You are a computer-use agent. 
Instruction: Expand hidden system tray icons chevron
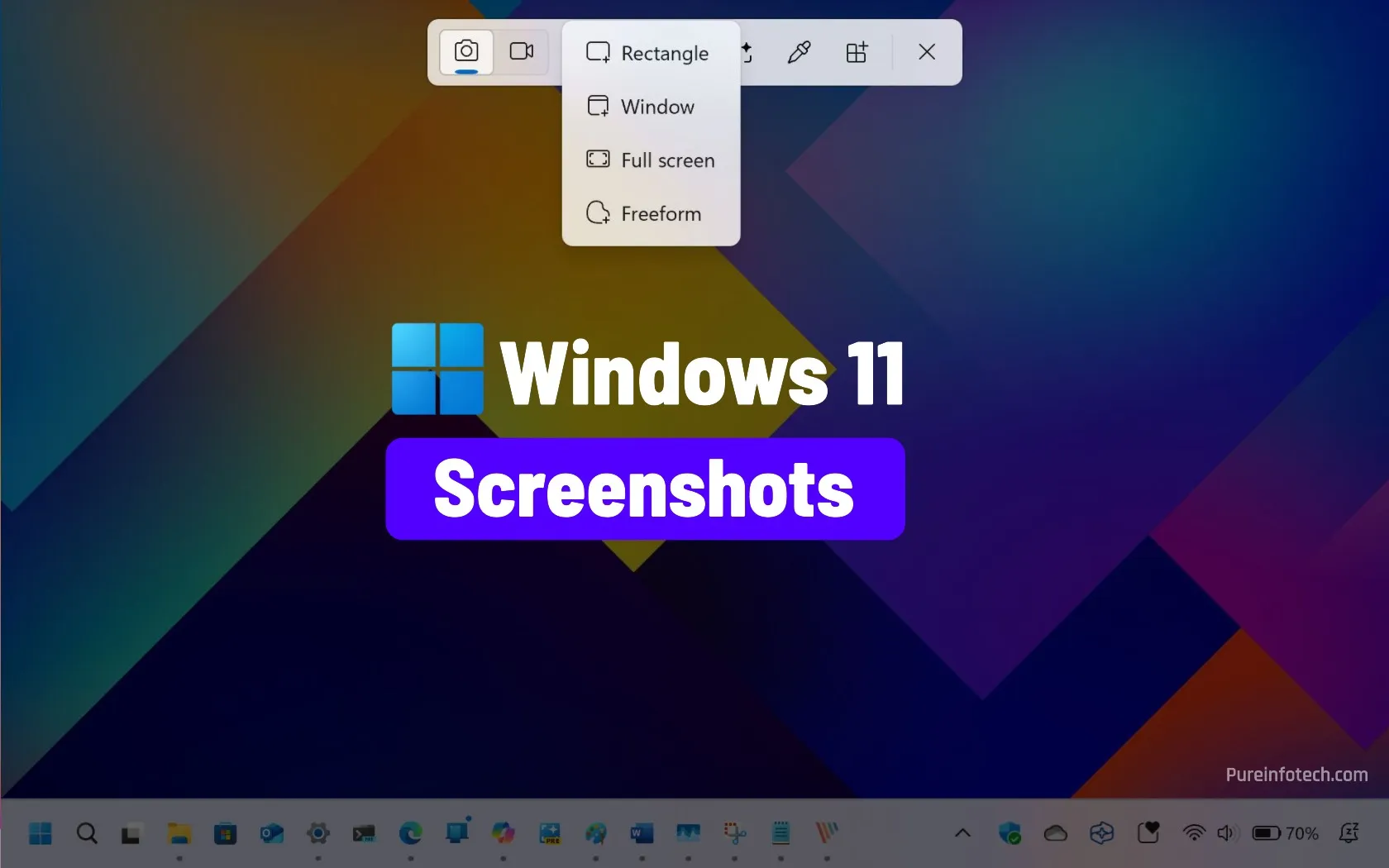(x=962, y=833)
